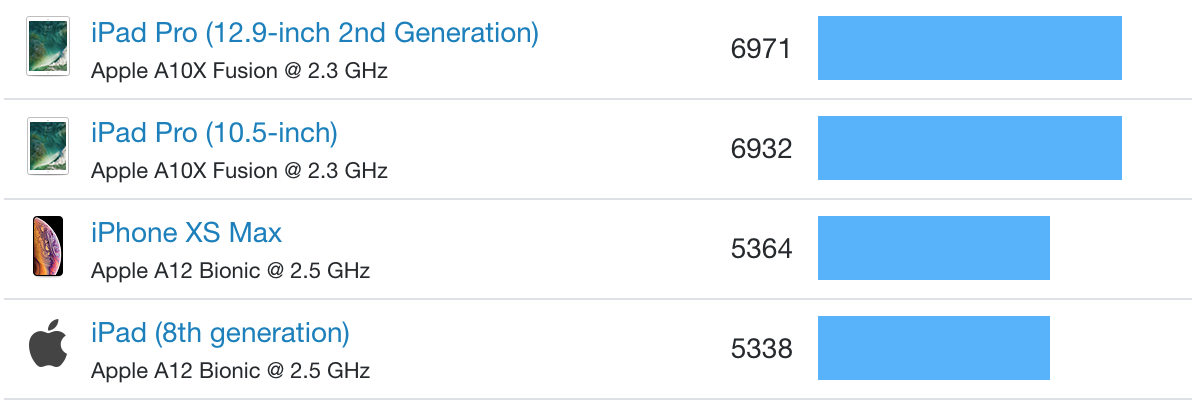Click the blue score bar for 5338
The width and height of the screenshot is (1192, 410).
(934, 348)
